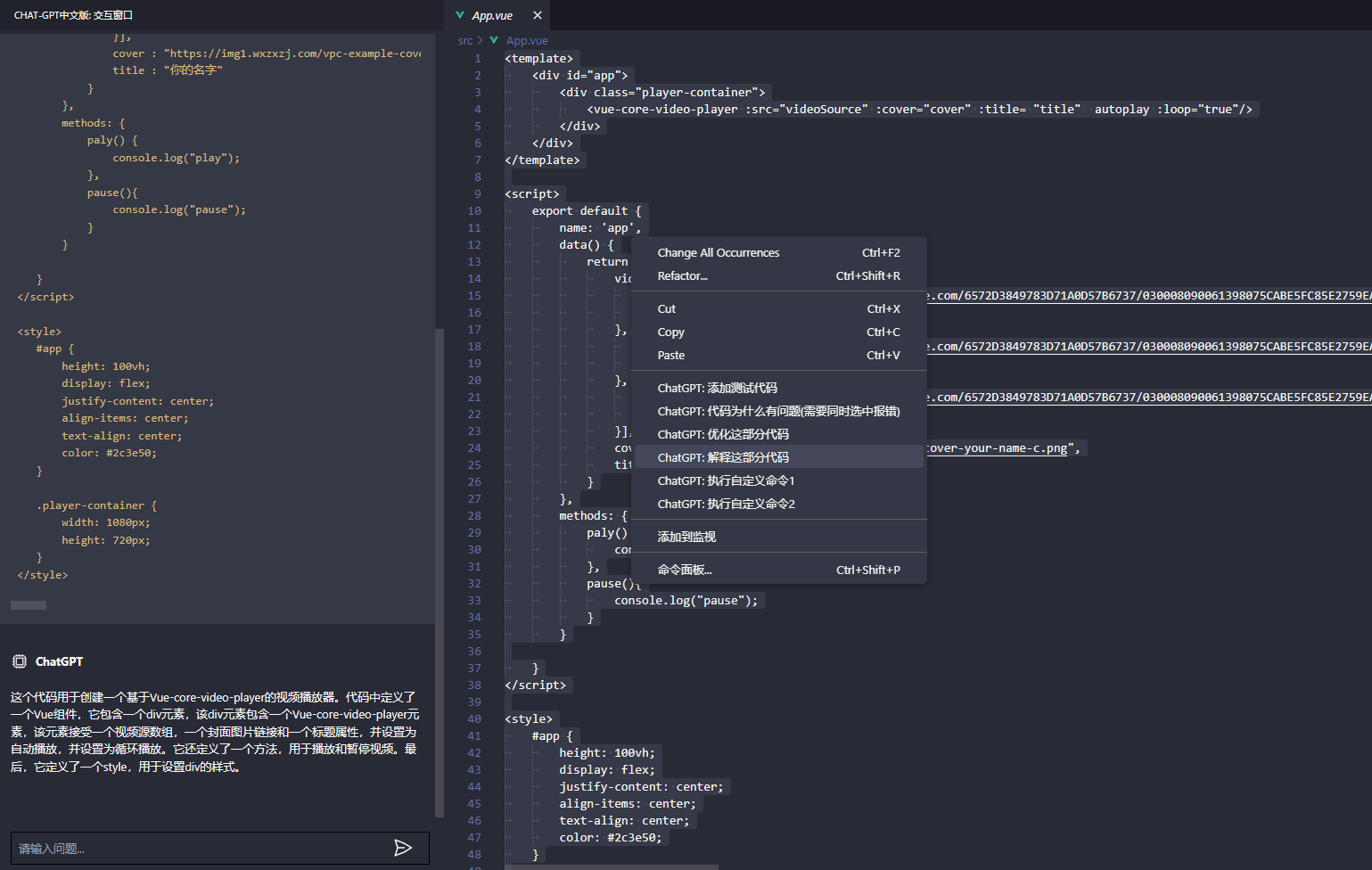Click line number 19 in the editor gutter
The height and width of the screenshot is (870, 1372).
(x=474, y=363)
